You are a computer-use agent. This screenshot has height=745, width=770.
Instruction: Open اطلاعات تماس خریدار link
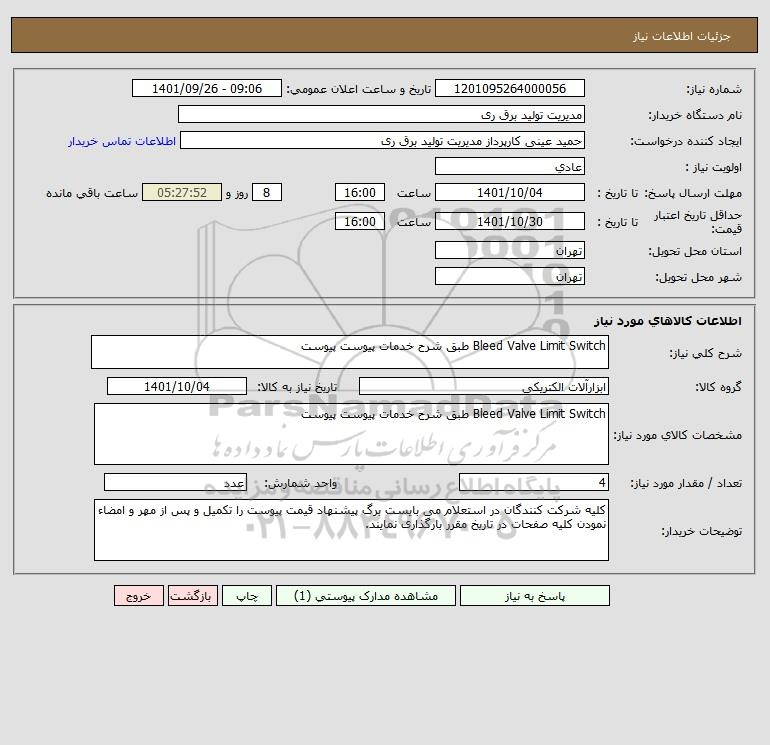tap(122, 141)
